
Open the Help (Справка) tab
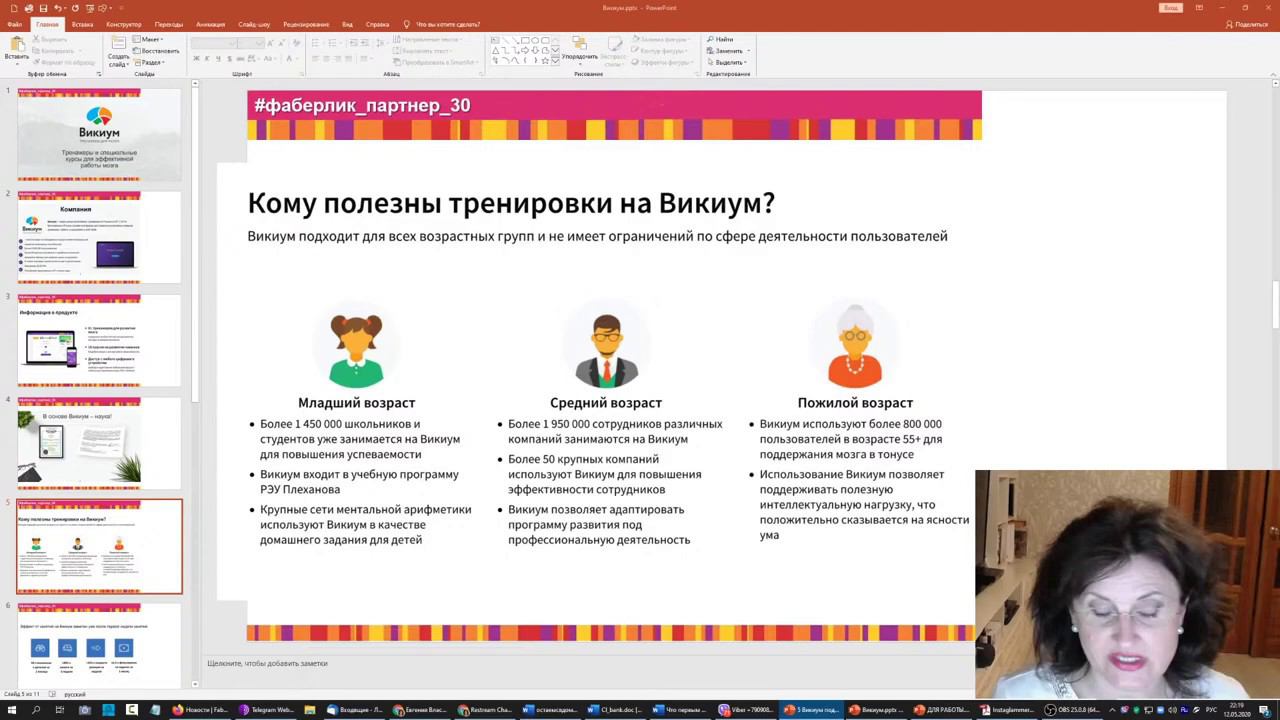click(377, 24)
